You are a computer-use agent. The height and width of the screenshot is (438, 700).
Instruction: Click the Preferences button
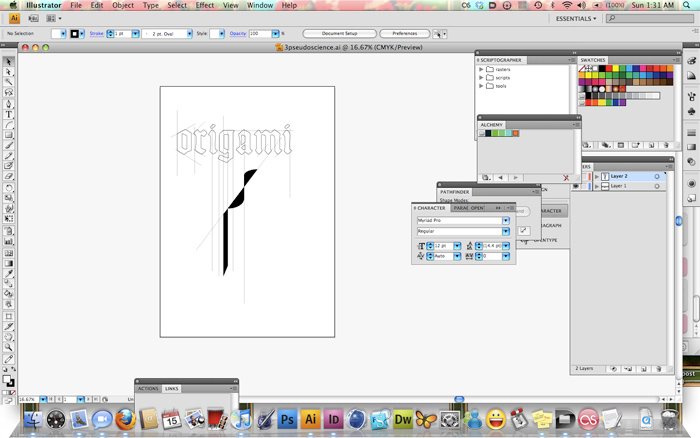[405, 34]
